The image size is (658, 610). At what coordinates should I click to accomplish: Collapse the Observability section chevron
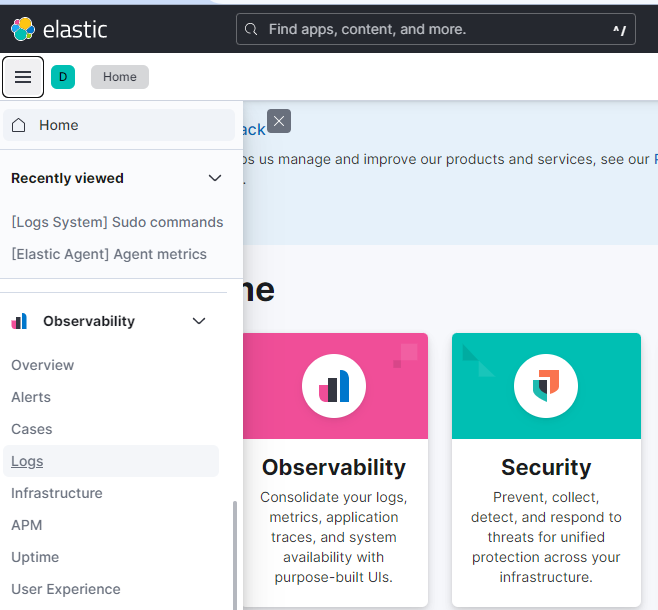click(199, 321)
